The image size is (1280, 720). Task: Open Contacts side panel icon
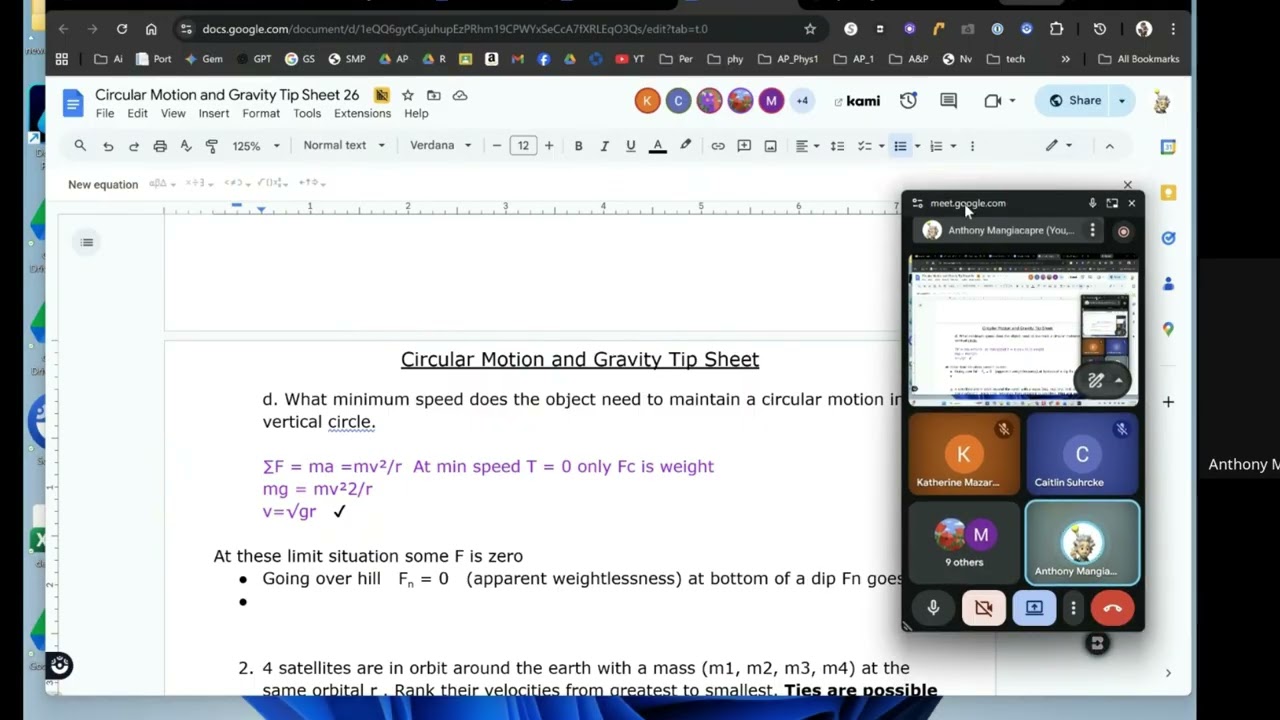(x=1168, y=284)
